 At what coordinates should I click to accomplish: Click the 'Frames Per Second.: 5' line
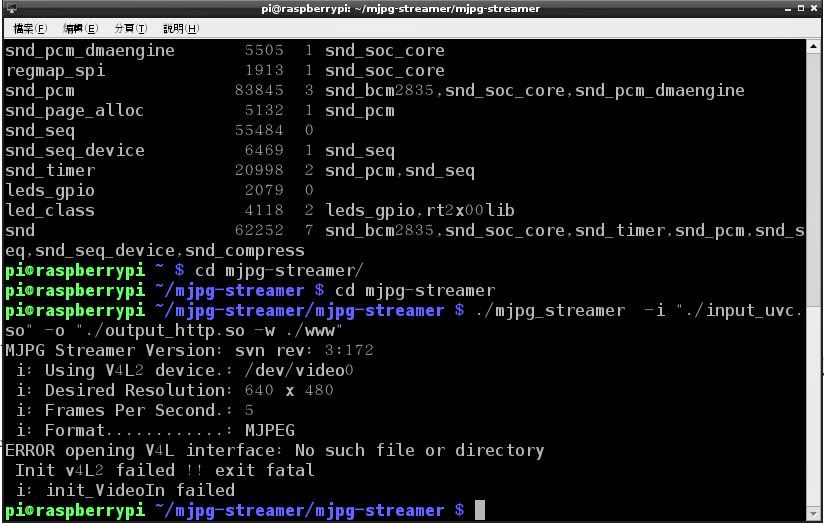(x=135, y=411)
